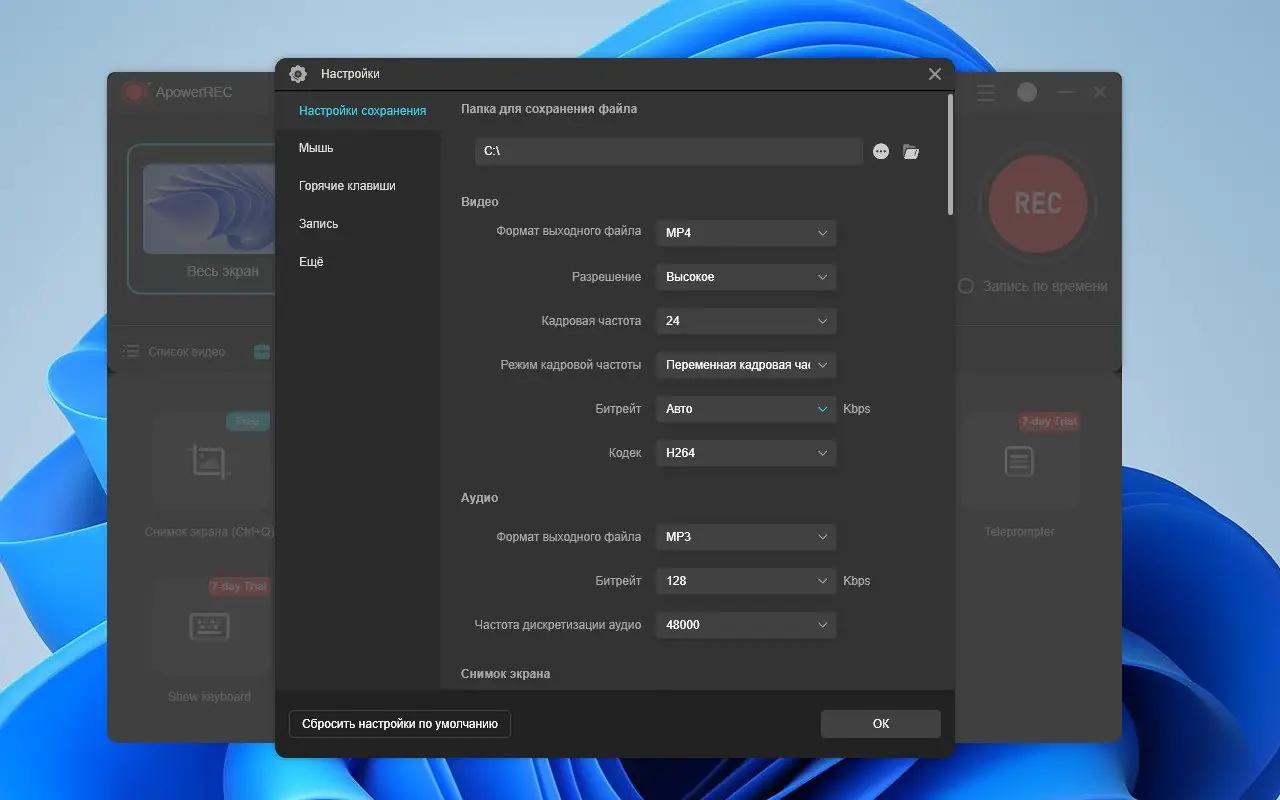Expand the Режим кадровой частоты dropdown
Viewport: 1280px width, 800px height.
(x=746, y=365)
